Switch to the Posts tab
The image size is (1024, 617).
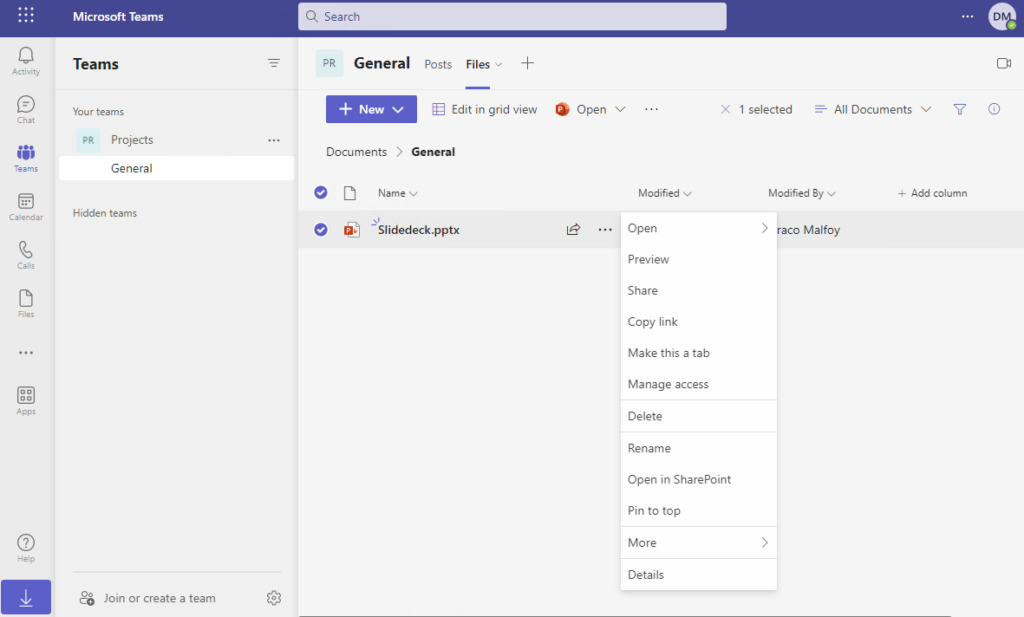pyautogui.click(x=437, y=64)
